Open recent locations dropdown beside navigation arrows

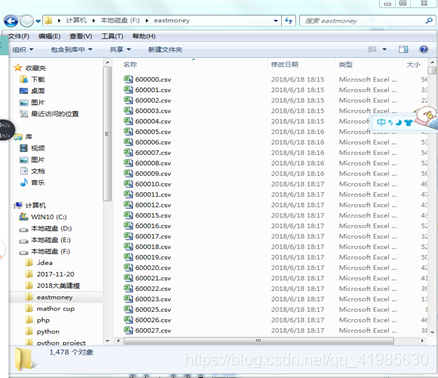tap(38, 21)
